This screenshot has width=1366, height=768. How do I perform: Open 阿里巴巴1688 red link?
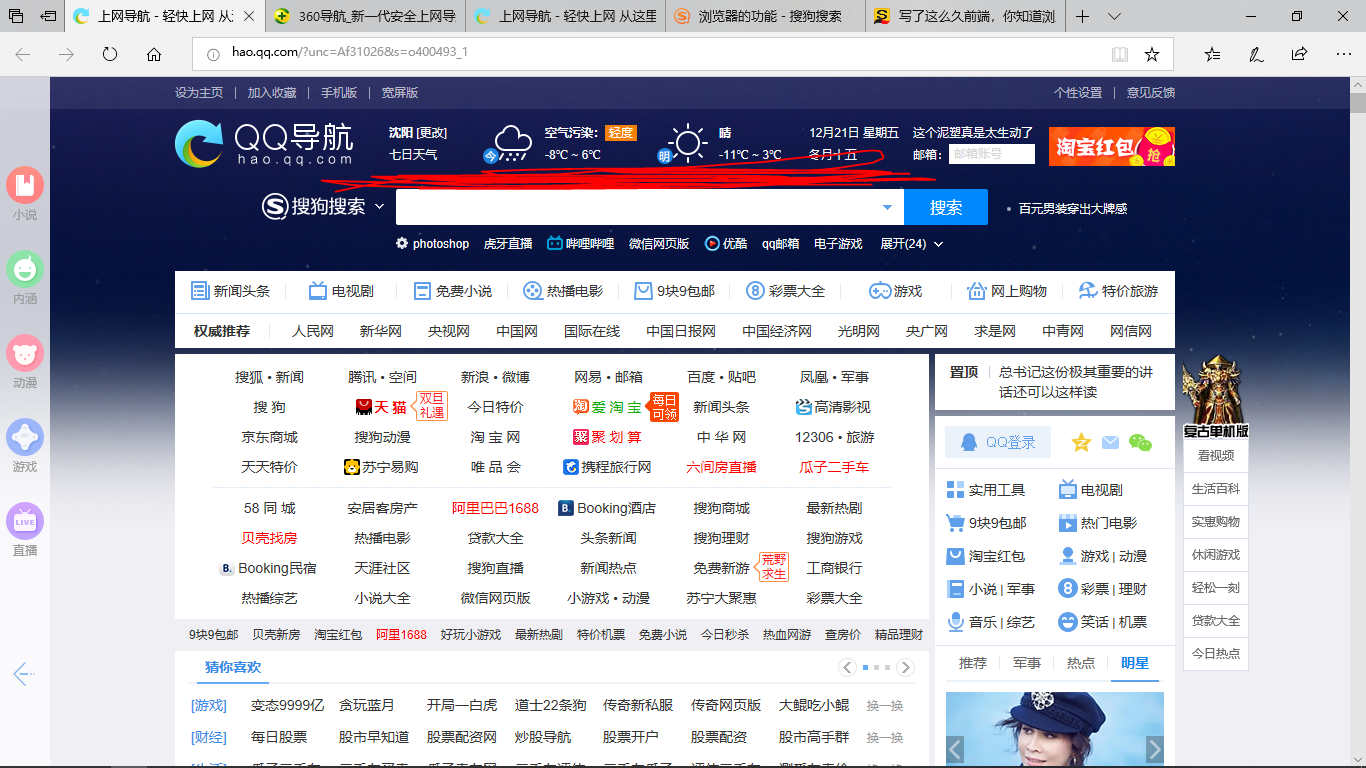tap(495, 508)
